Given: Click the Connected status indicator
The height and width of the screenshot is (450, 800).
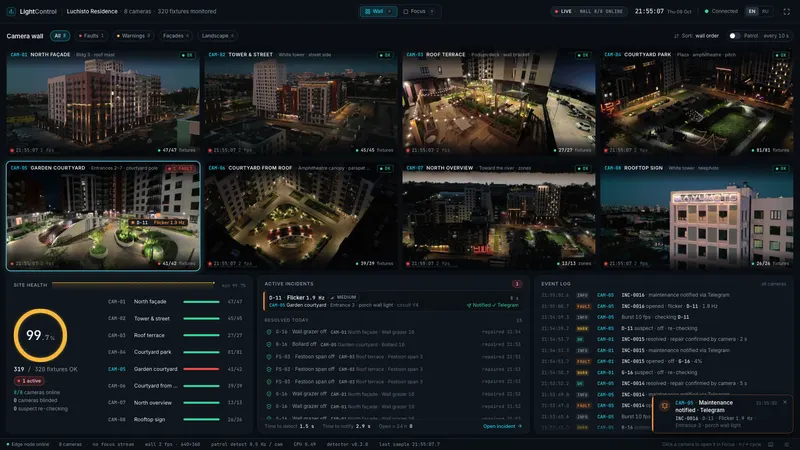Looking at the screenshot, I should [721, 11].
